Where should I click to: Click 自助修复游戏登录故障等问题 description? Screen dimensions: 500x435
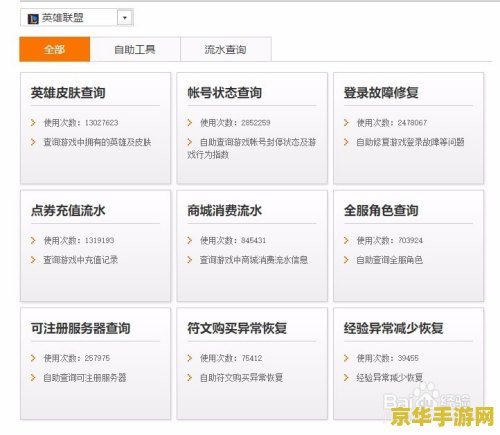point(410,142)
